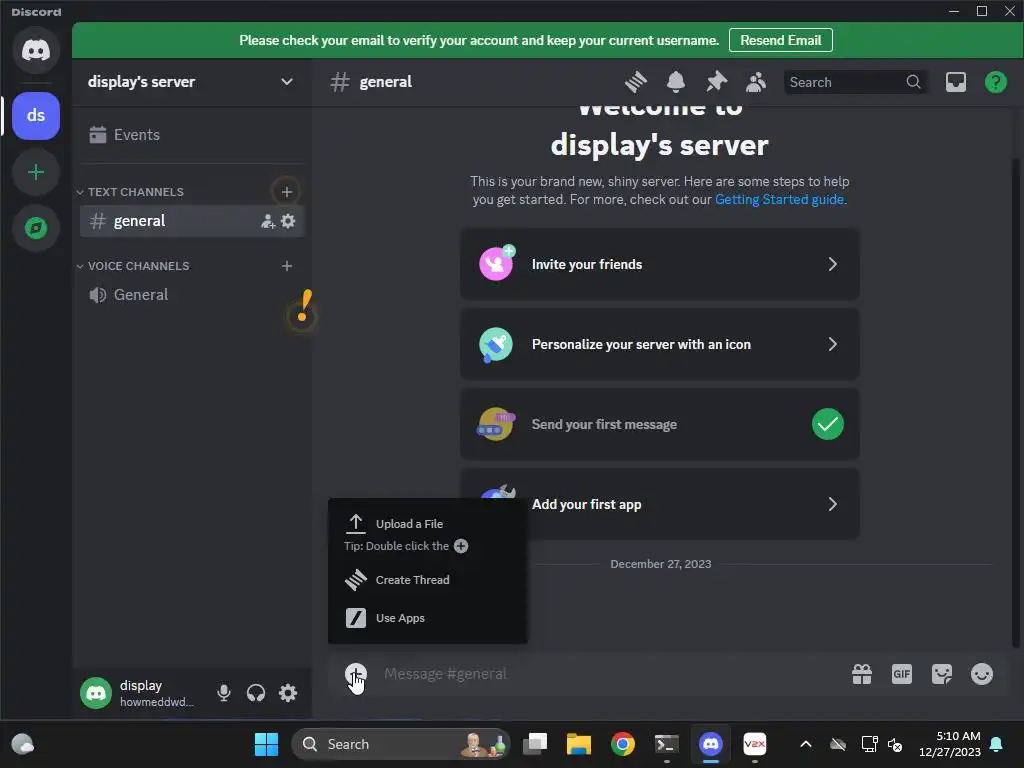This screenshot has height=768, width=1024.
Task: Open display's server dropdown menu
Action: (191, 82)
